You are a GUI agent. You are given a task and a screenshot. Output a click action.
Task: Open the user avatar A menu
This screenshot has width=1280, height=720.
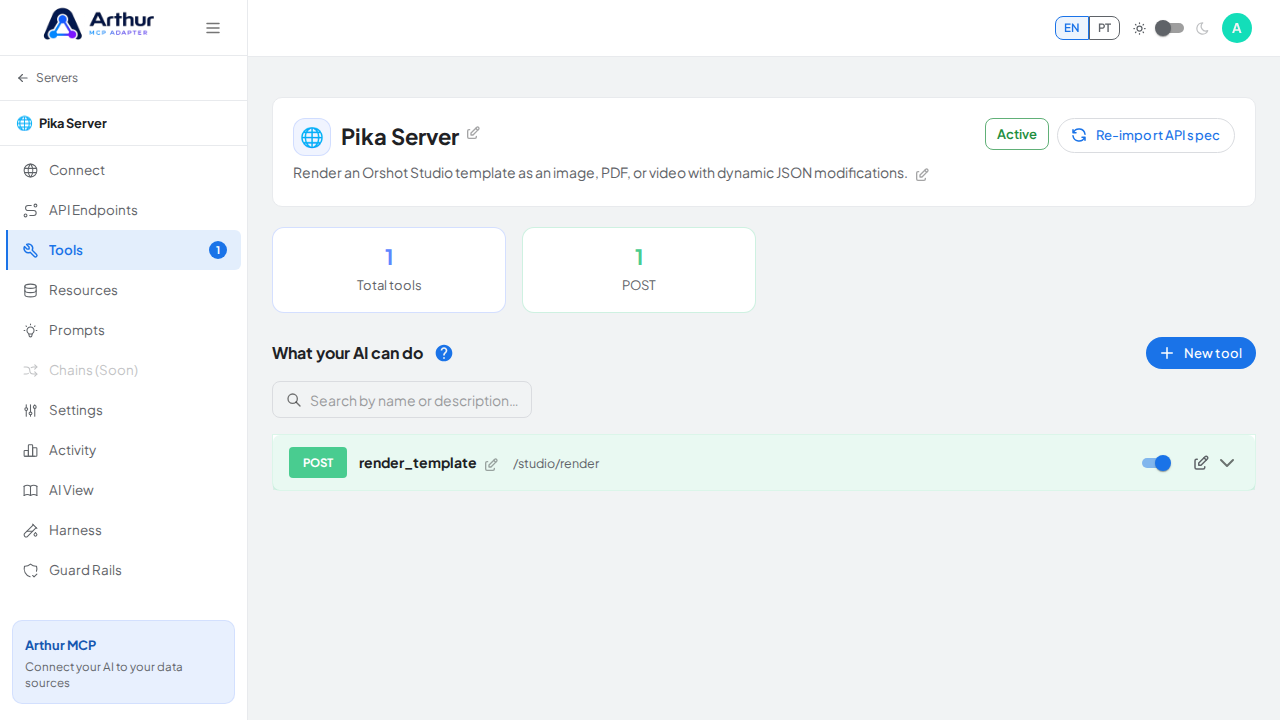(x=1237, y=28)
